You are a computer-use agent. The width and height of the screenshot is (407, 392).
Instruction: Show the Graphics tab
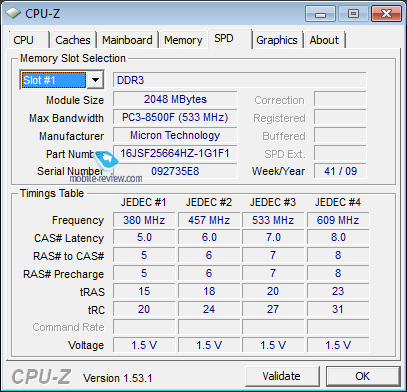277,40
